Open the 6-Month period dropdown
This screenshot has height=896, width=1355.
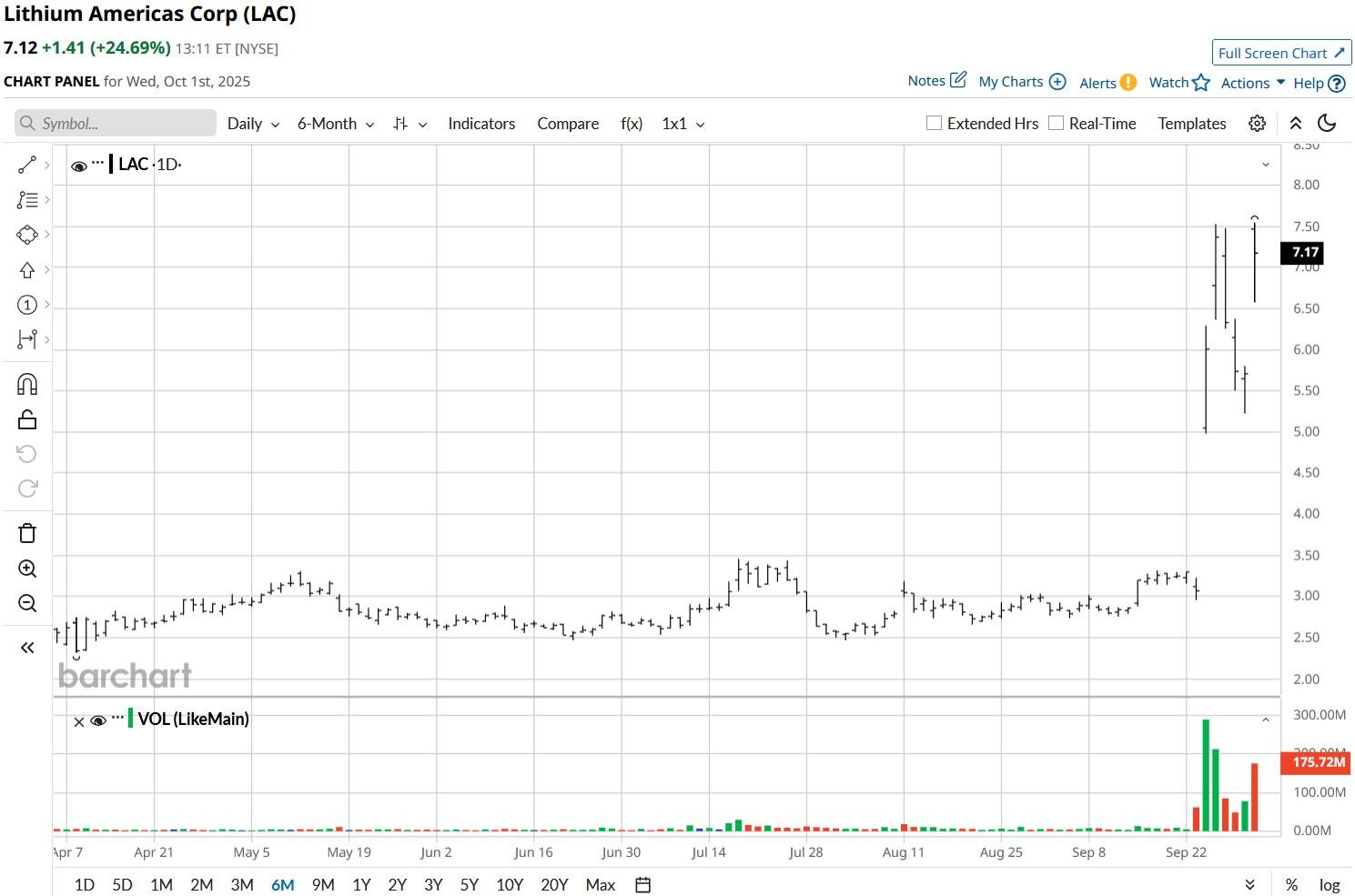point(336,124)
